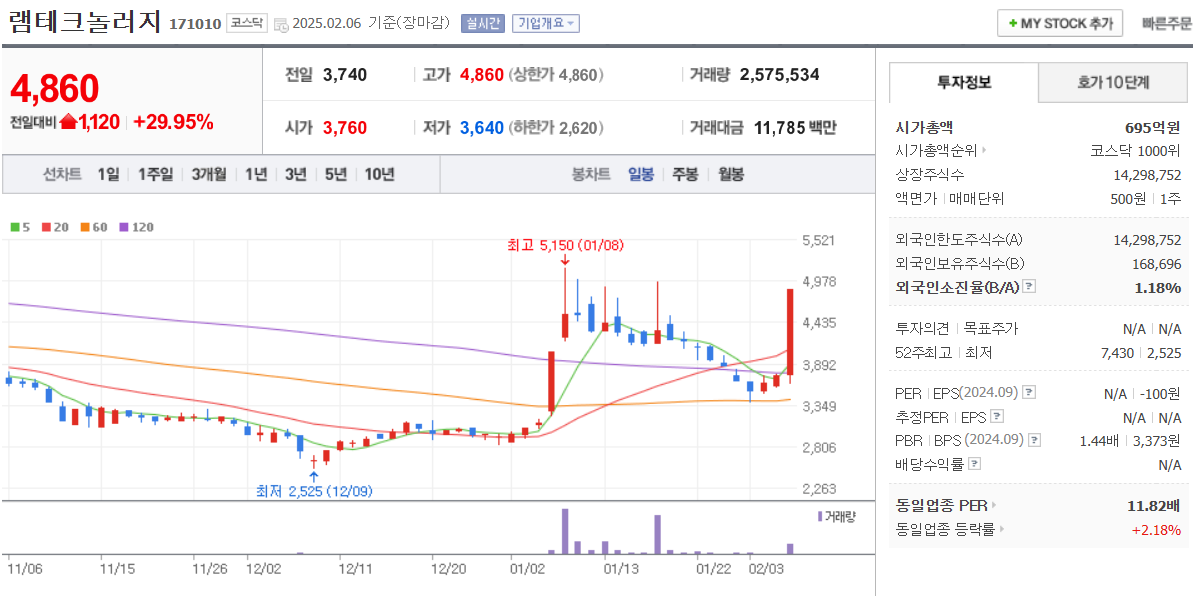
Task: Add stock with MY STOCK 추가 button
Action: point(1060,24)
